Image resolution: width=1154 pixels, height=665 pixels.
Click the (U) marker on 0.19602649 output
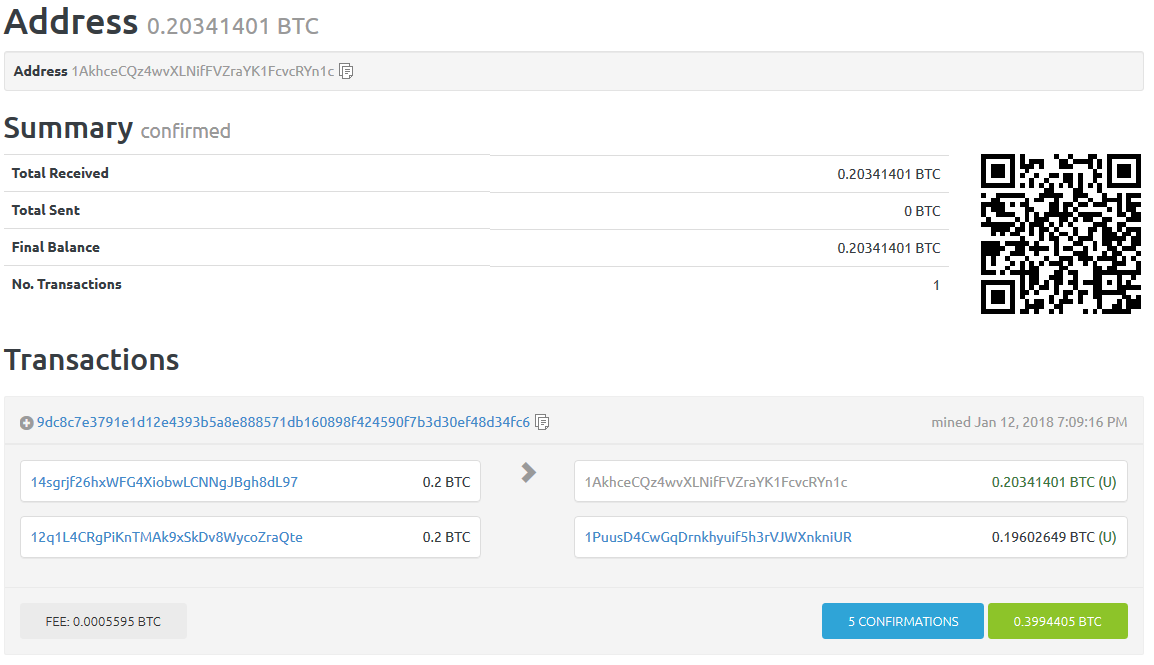1107,538
